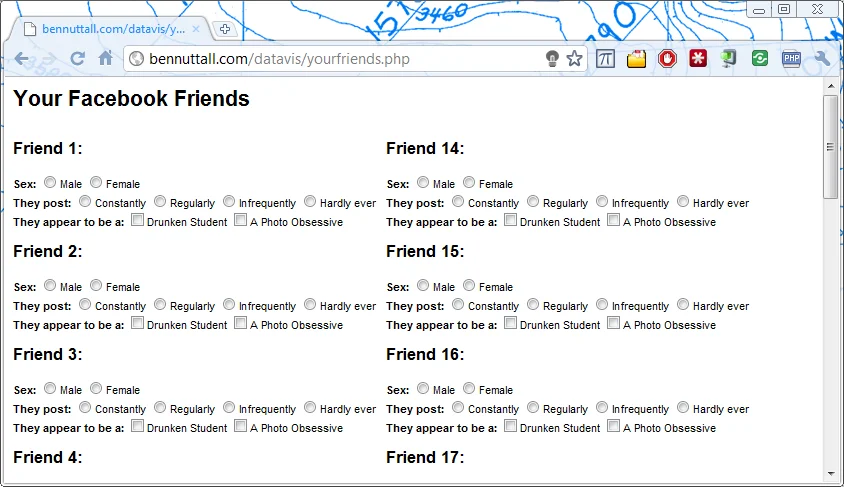Select Male for Friend 2
The image size is (844, 487).
point(50,285)
